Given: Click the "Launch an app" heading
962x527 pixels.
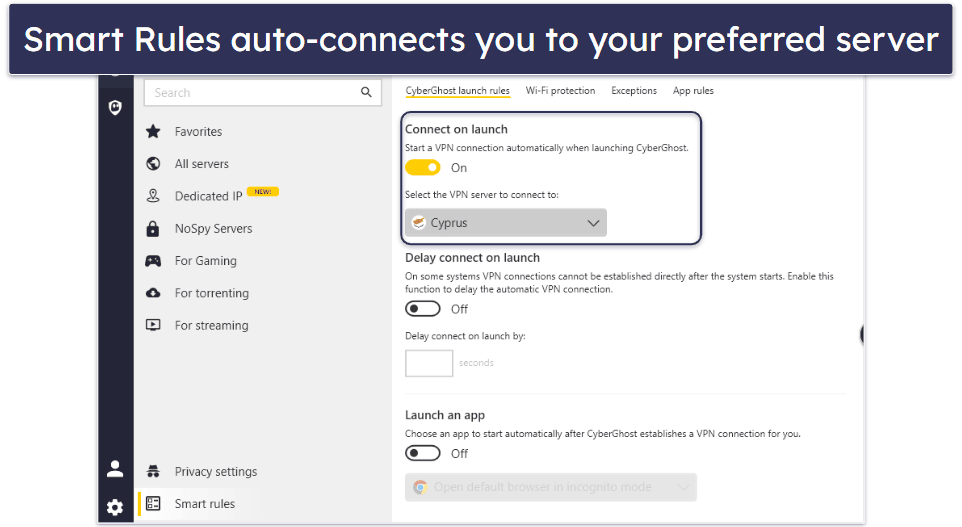Looking at the screenshot, I should pyautogui.click(x=445, y=415).
